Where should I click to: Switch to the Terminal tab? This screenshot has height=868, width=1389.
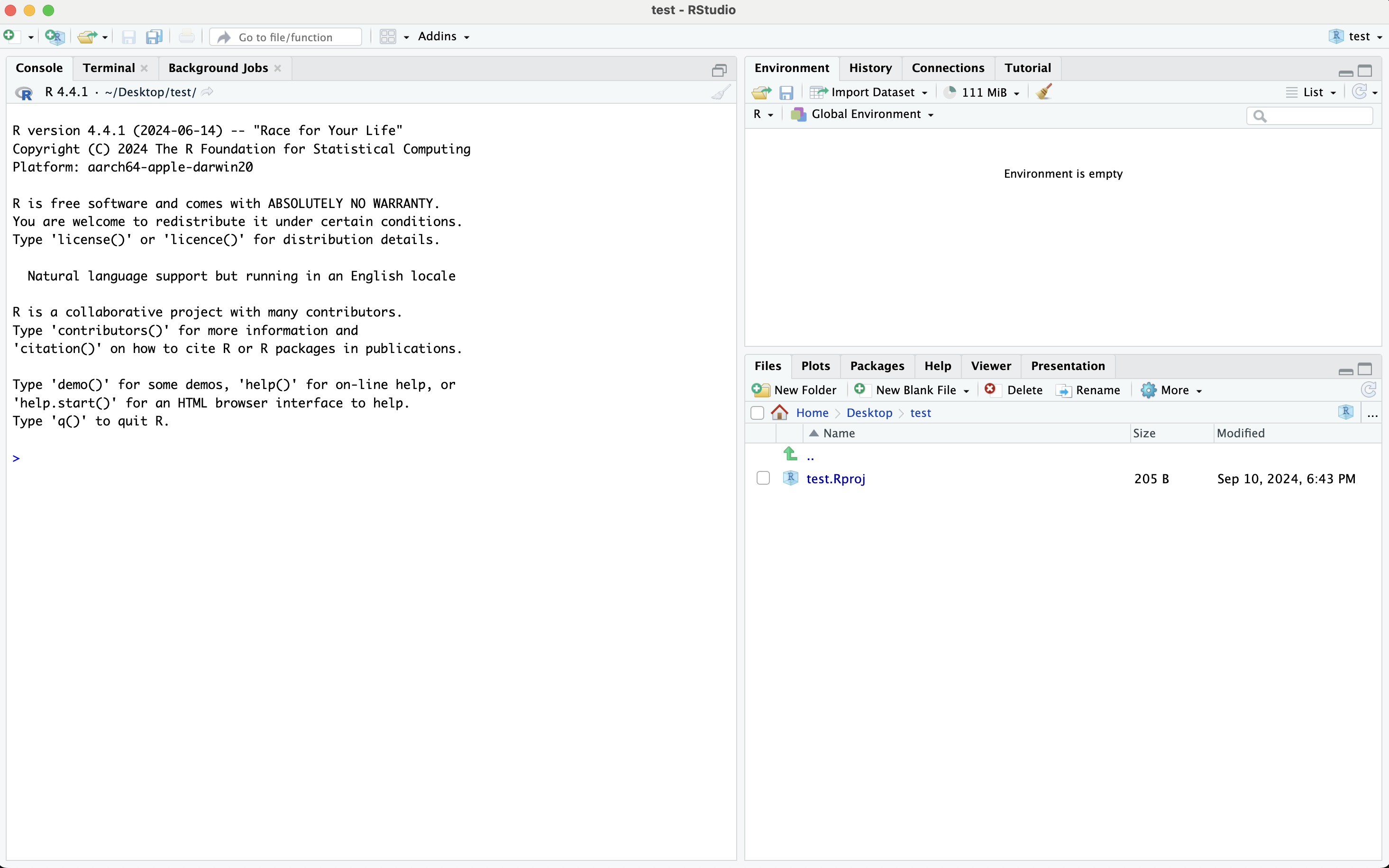point(109,68)
